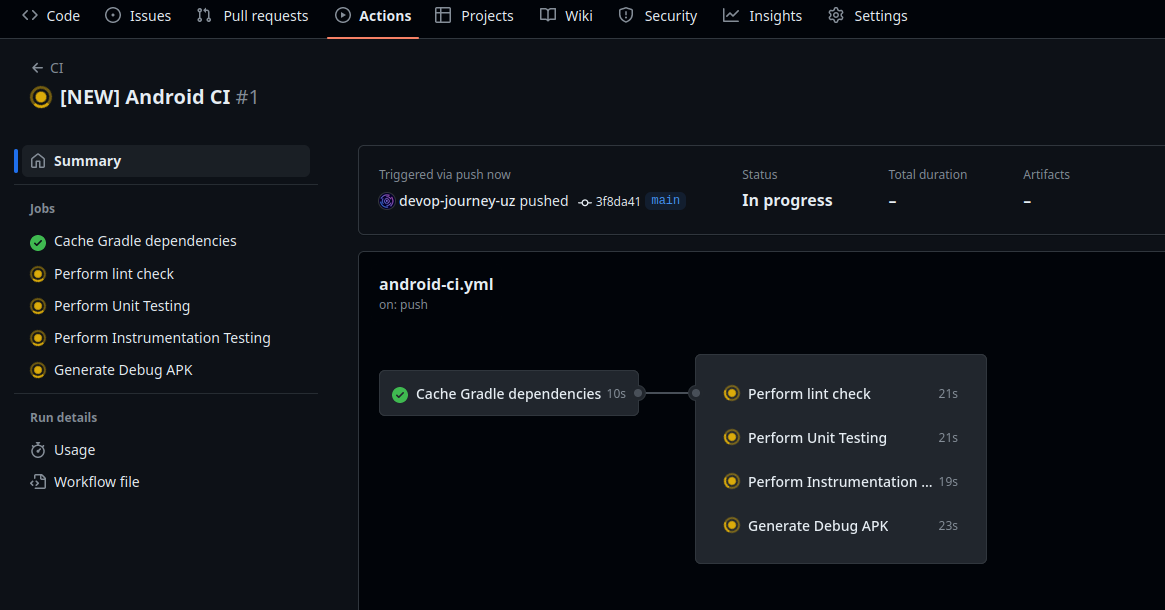Open Perform Instrumentation Testing job in sidebar

click(x=162, y=338)
